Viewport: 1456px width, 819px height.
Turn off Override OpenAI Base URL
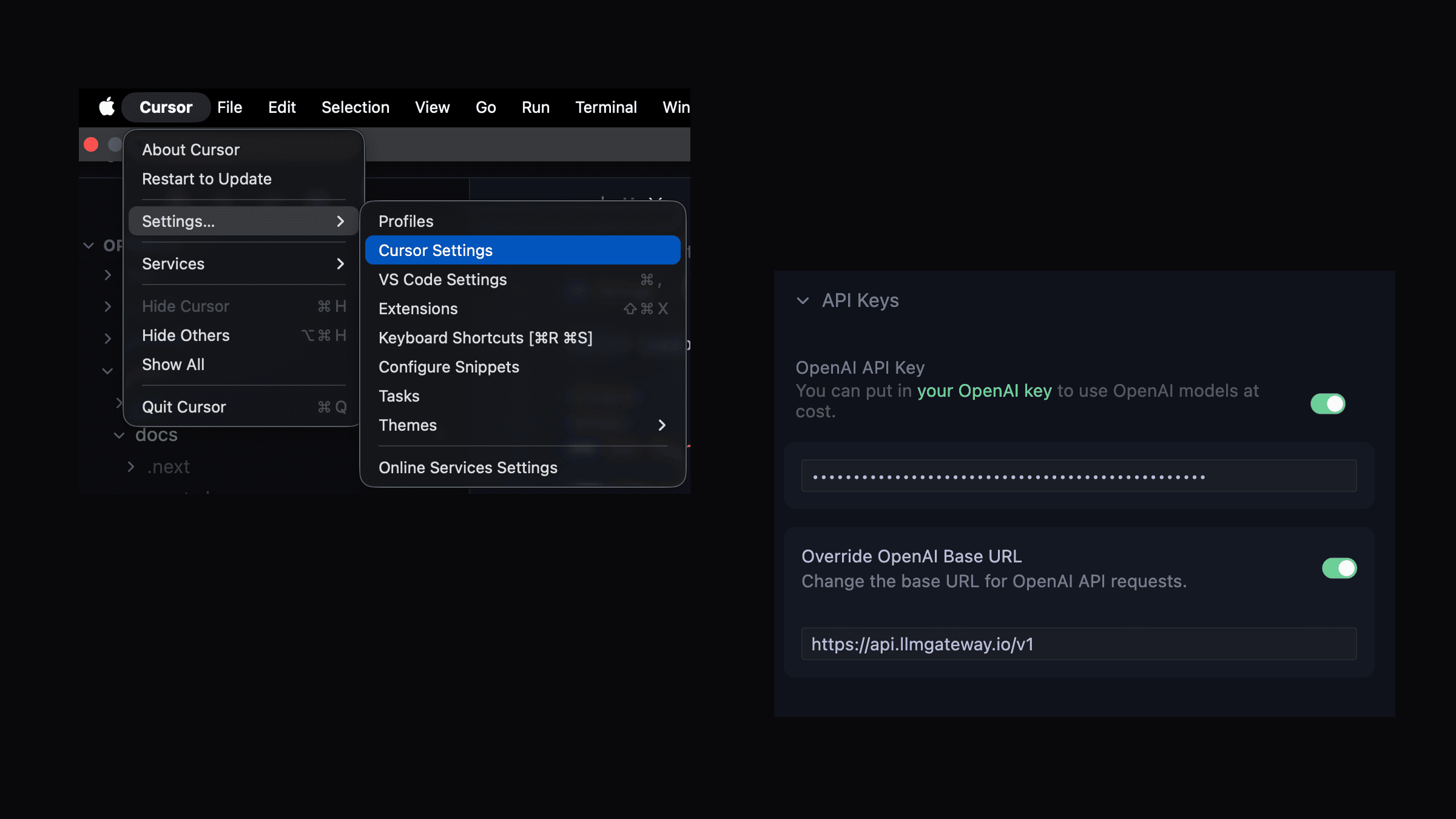tap(1339, 568)
